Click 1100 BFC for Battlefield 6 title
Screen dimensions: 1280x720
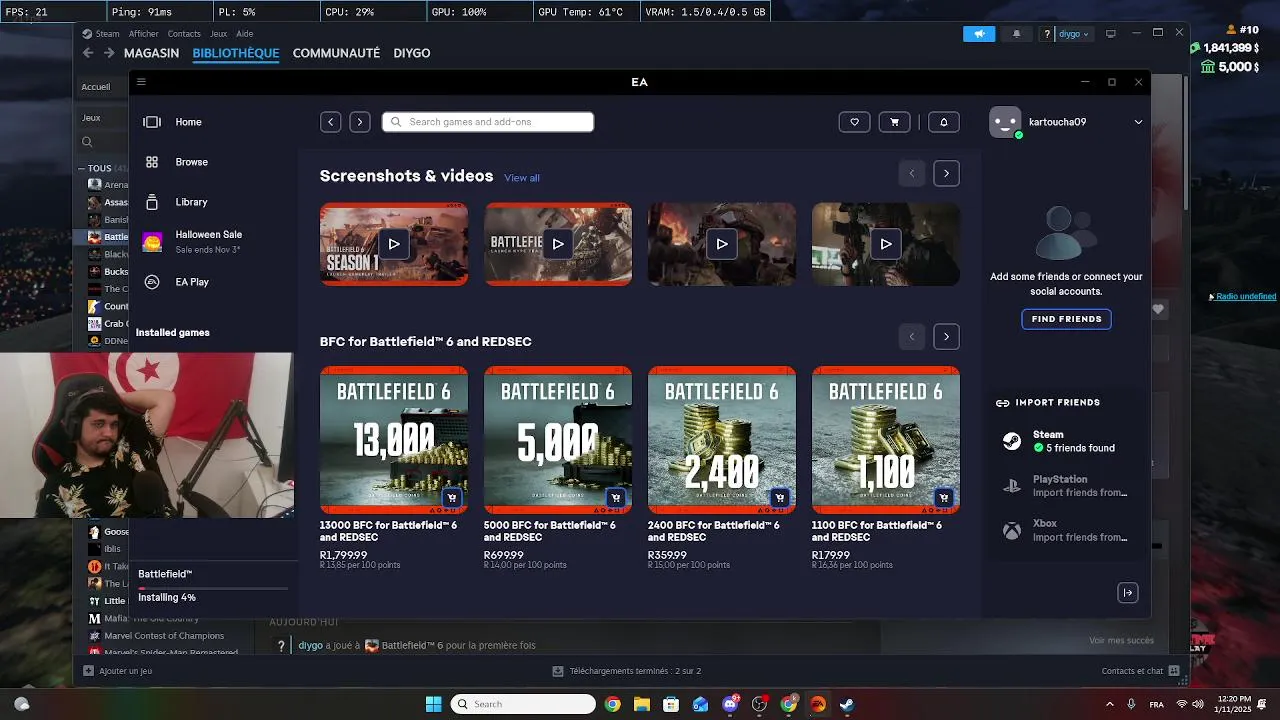[877, 531]
